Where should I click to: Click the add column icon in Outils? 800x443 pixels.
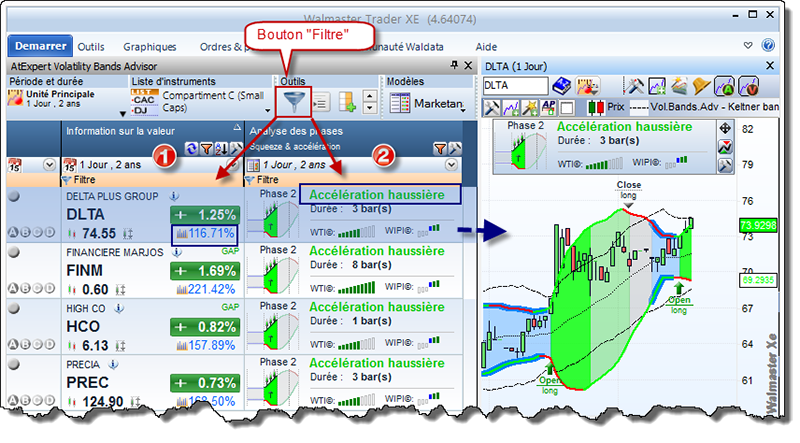(x=347, y=102)
